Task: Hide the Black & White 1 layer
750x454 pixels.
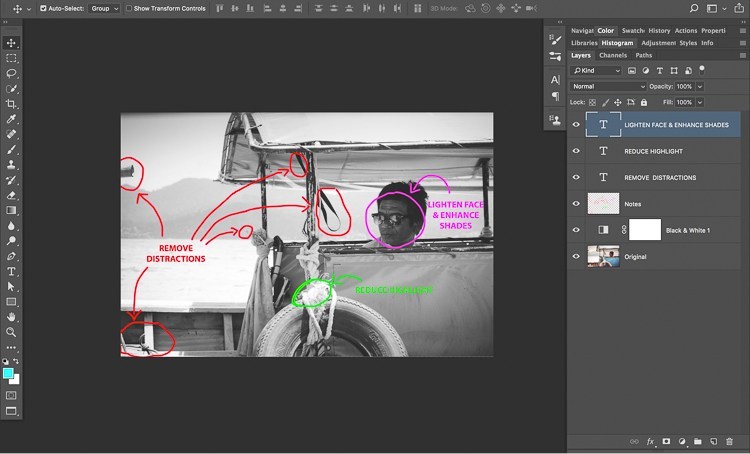Action: pyautogui.click(x=576, y=230)
